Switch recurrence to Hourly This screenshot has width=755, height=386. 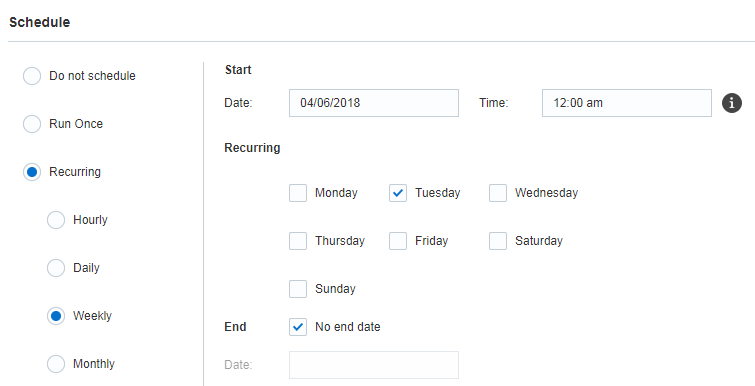point(56,220)
